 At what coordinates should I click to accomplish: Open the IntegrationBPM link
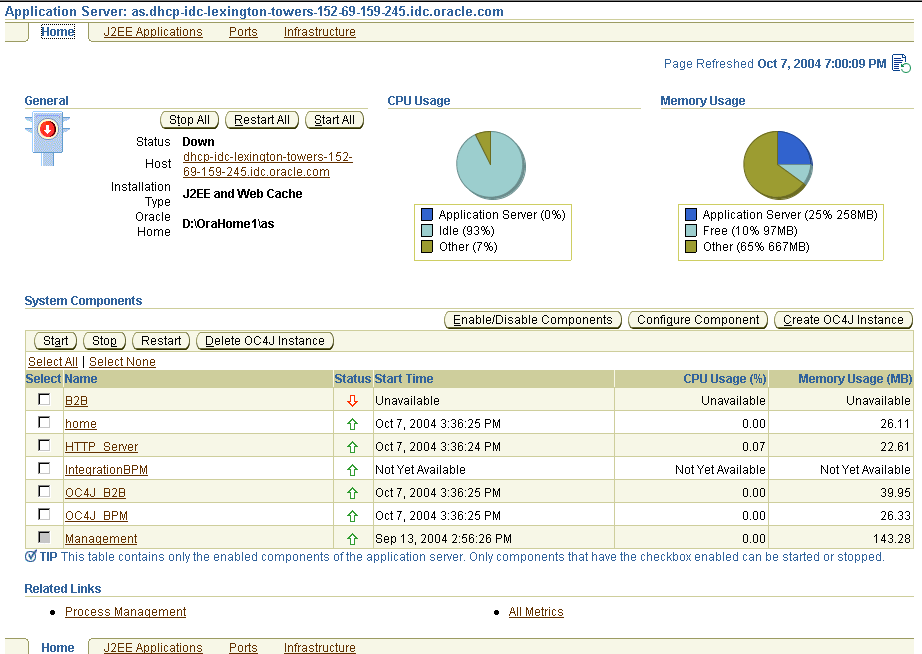(106, 470)
